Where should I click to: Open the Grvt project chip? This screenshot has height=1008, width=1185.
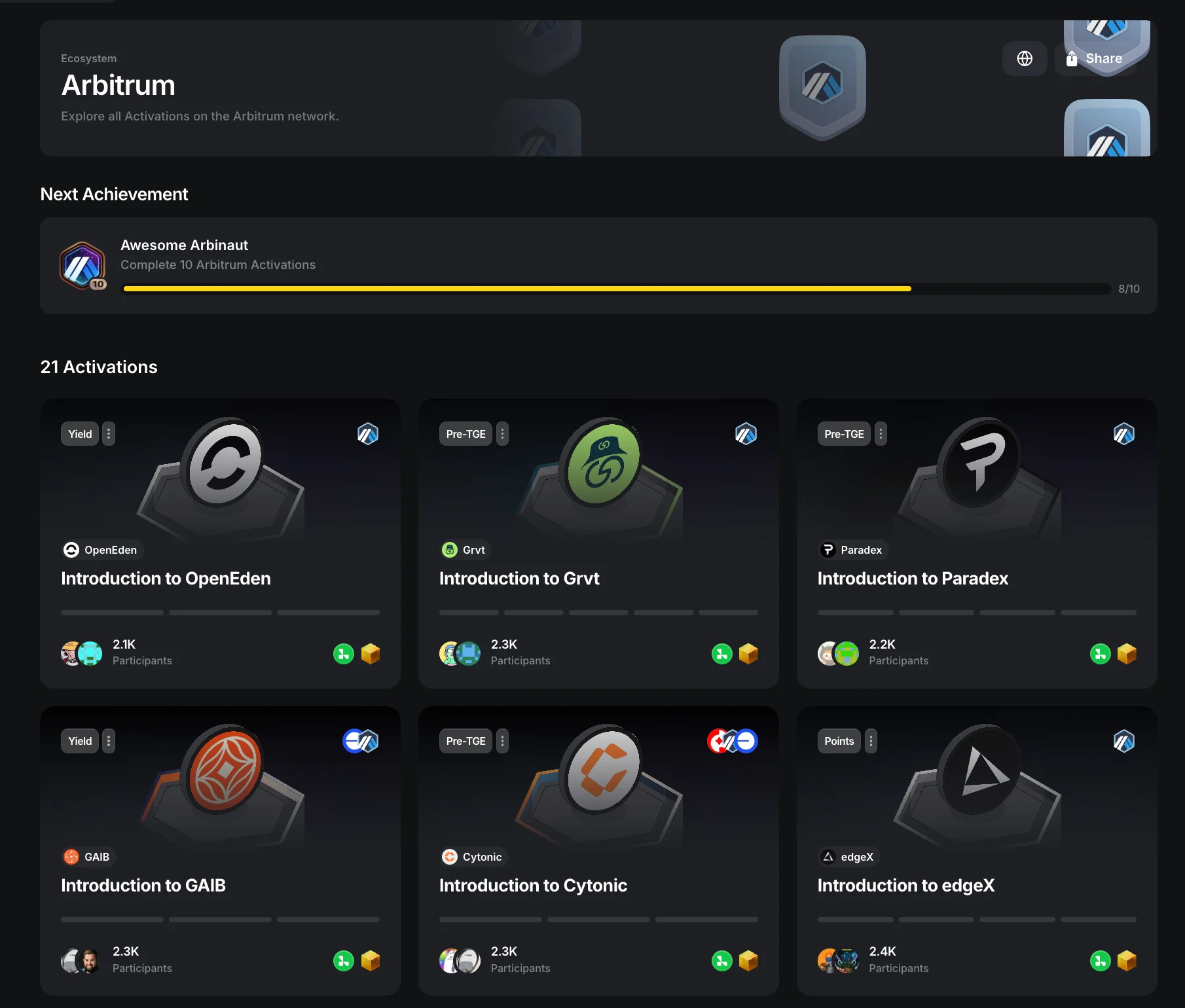[465, 550]
